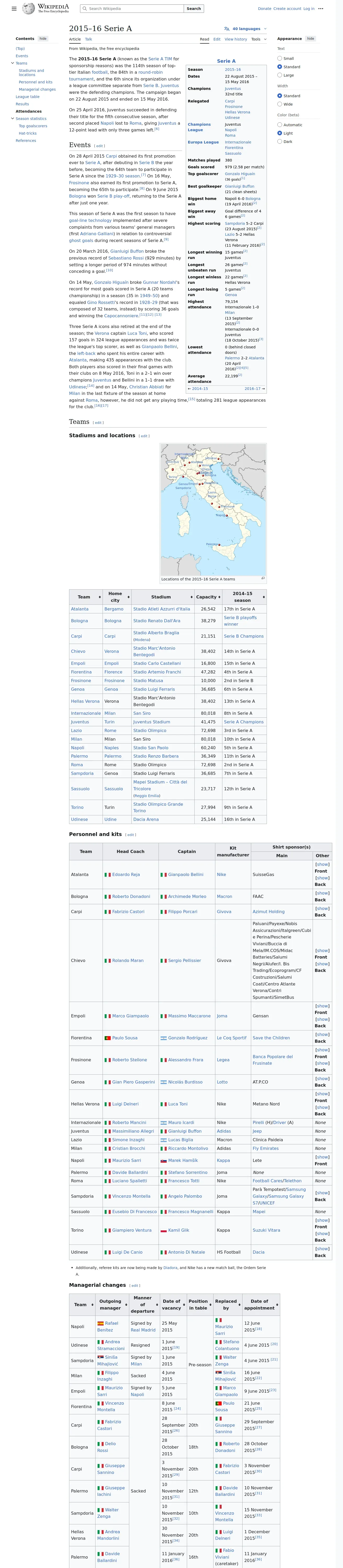The height and width of the screenshot is (1568, 343).
Task: Collapse the Teams section in contents
Action: tap(12, 63)
